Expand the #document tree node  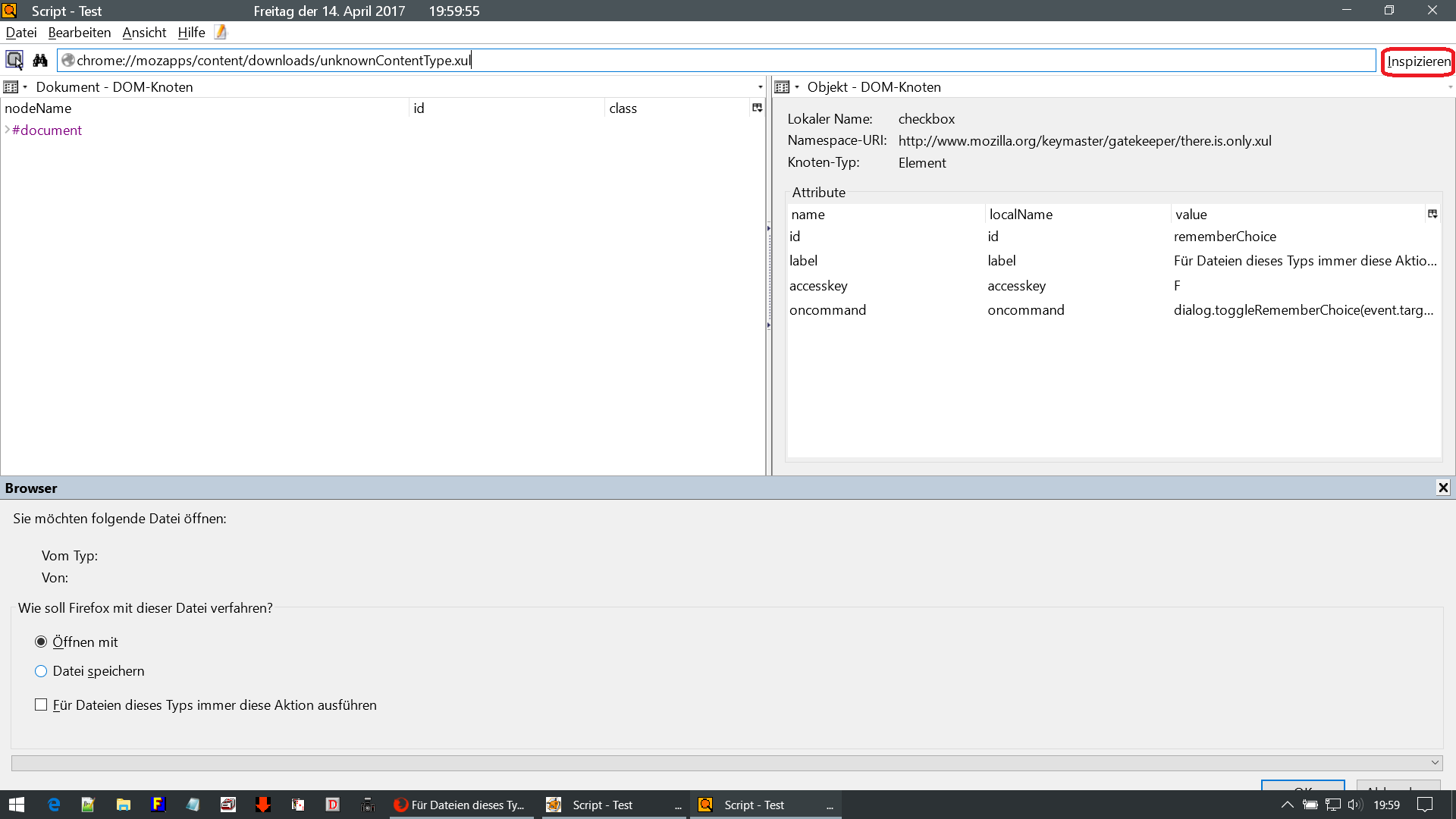(x=7, y=130)
